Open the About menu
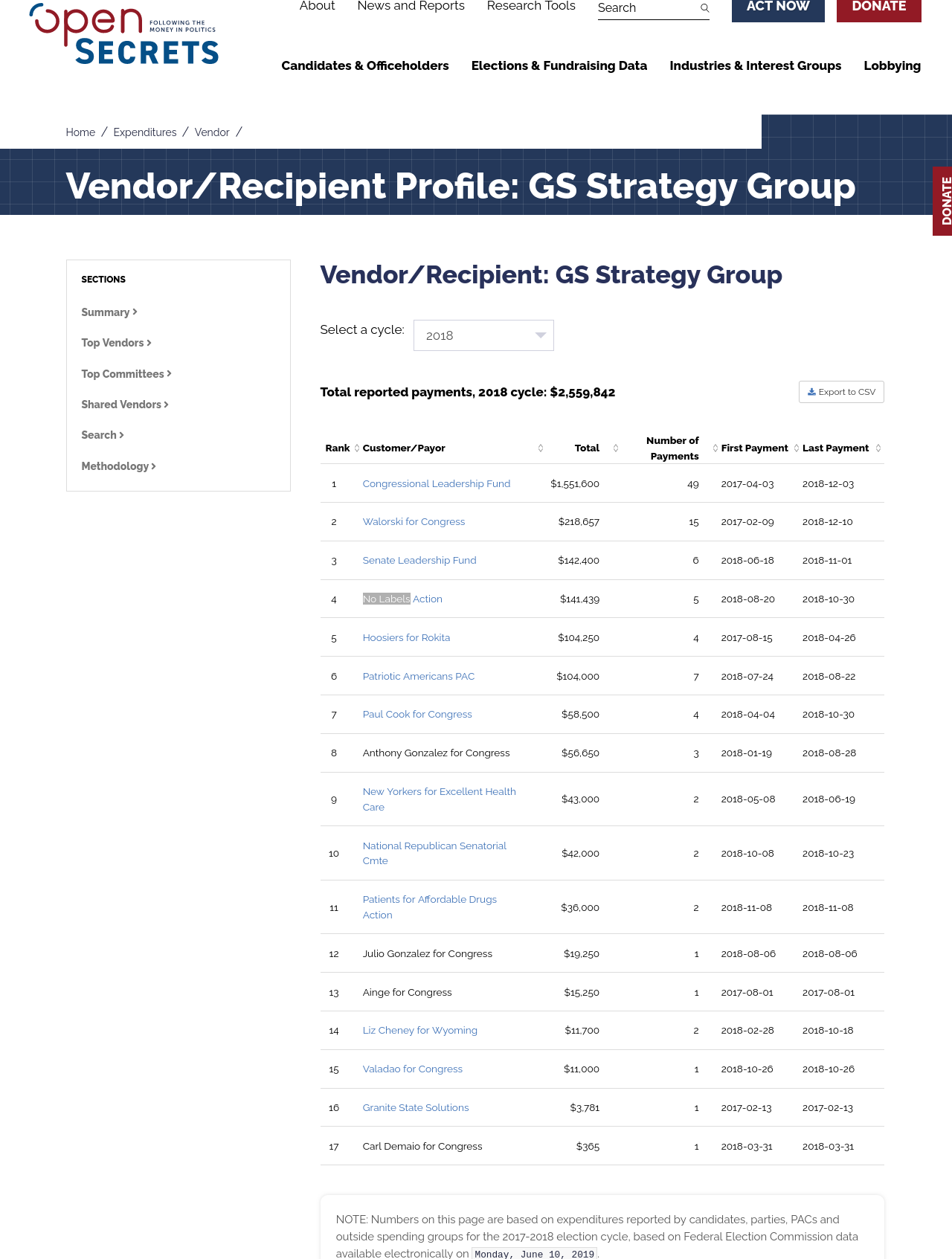 (317, 6)
